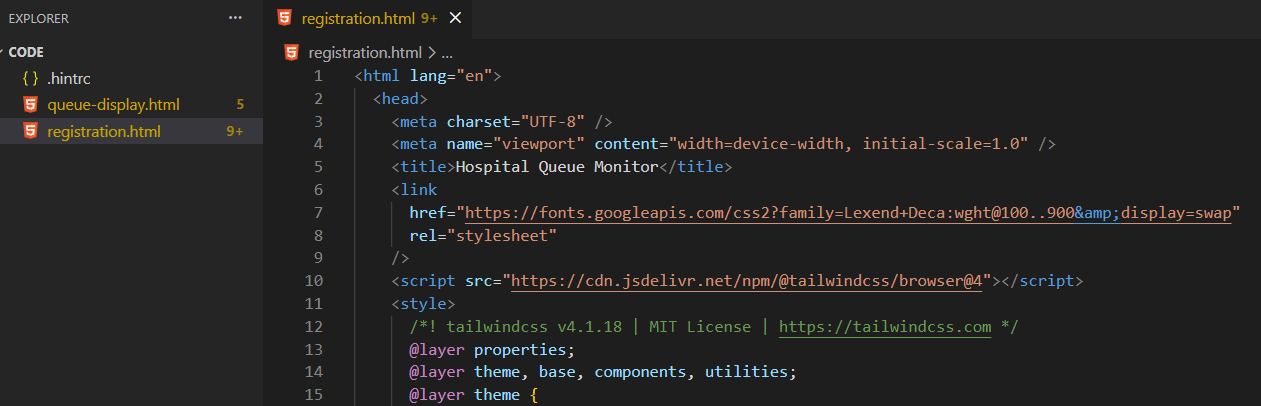1261x406 pixels.
Task: Follow the fonts.googleapis.com stylesheet link
Action: (x=852, y=213)
